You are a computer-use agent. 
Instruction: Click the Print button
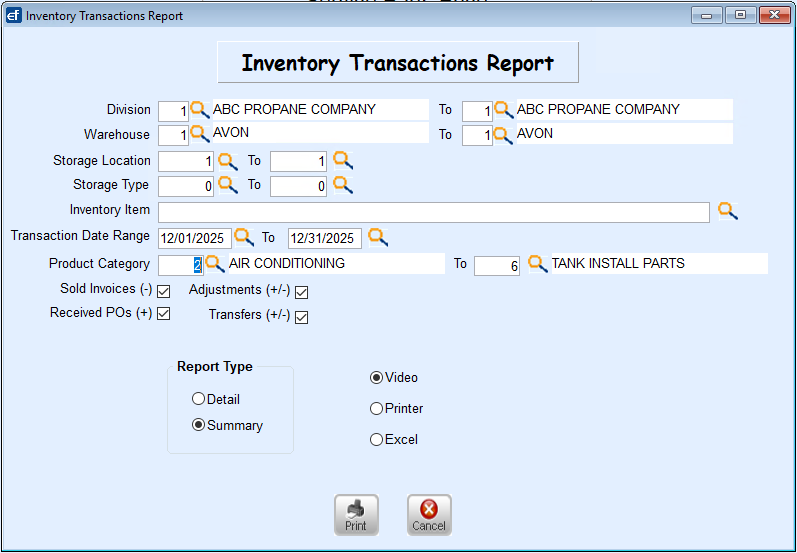pyautogui.click(x=356, y=515)
